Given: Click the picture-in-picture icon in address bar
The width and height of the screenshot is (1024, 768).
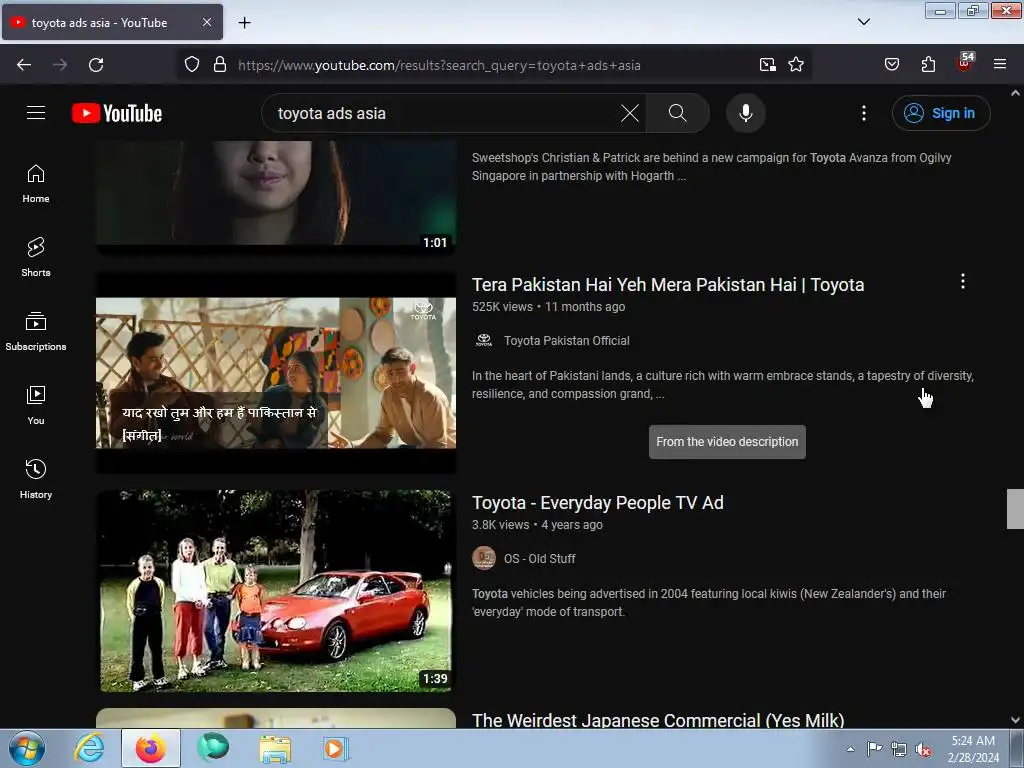Looking at the screenshot, I should tap(767, 65).
